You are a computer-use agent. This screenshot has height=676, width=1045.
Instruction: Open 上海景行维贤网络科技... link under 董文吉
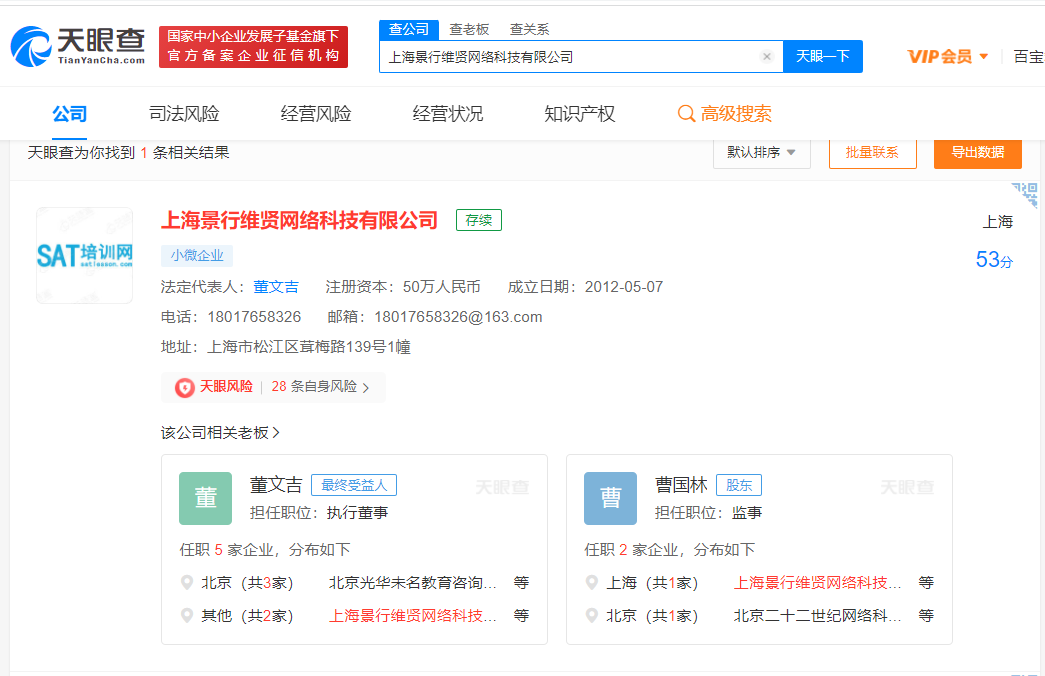tap(413, 615)
